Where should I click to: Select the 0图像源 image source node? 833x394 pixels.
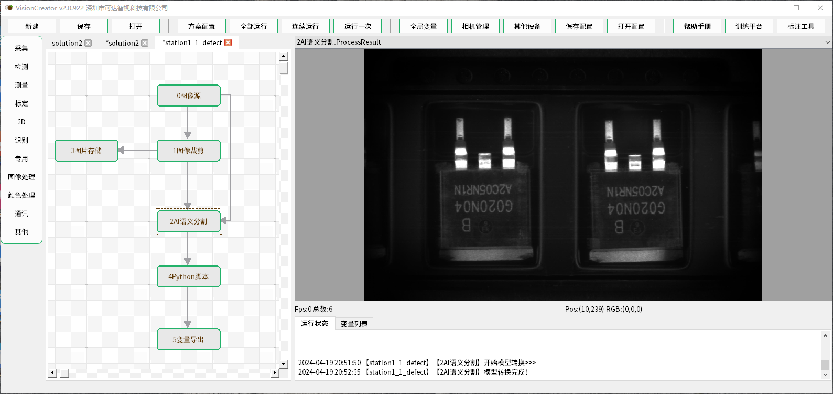coord(189,96)
